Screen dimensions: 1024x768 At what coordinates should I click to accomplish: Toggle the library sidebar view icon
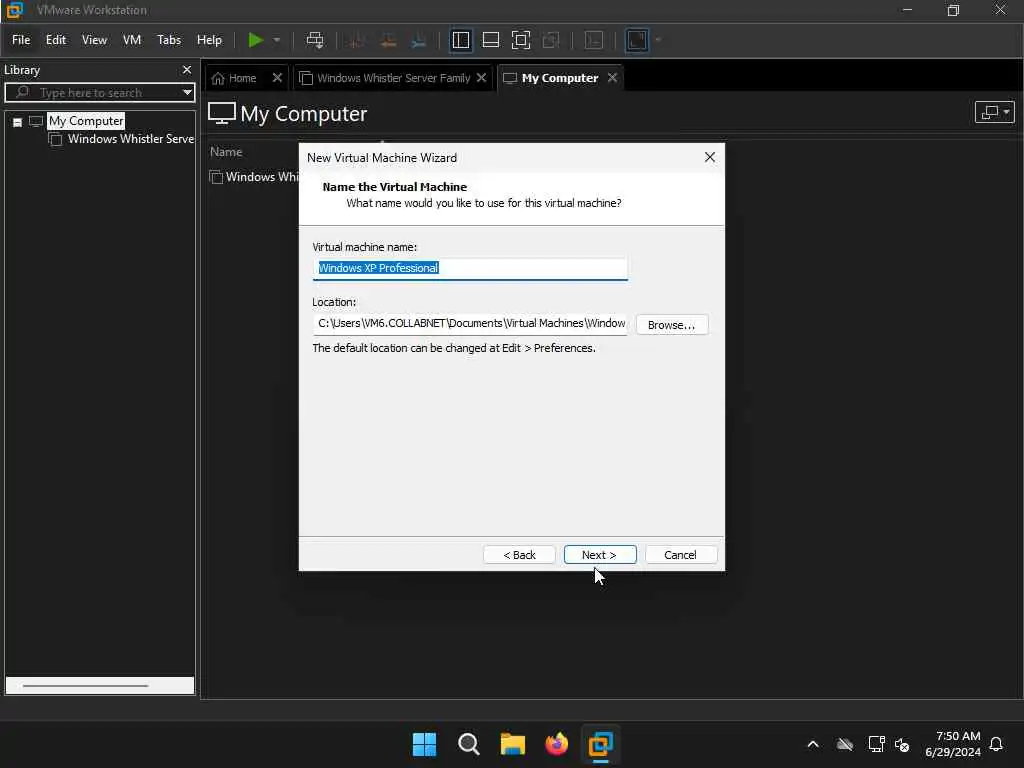click(460, 40)
